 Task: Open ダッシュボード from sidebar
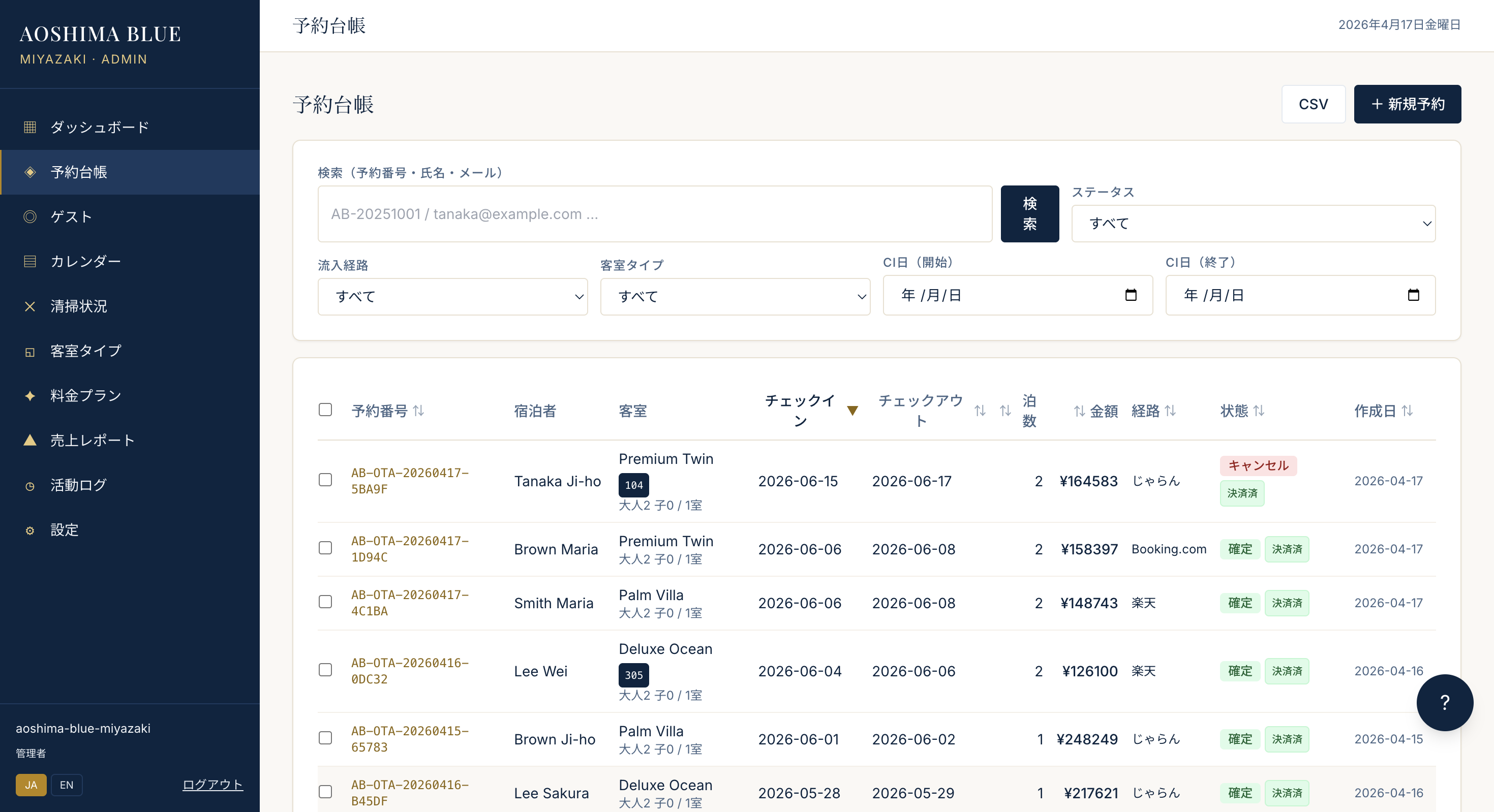[130, 127]
